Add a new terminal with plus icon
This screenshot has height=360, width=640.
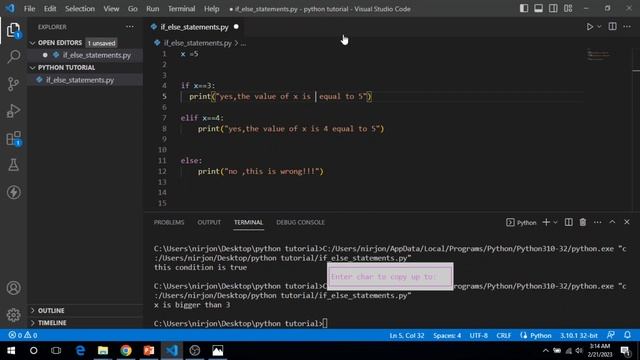pyautogui.click(x=546, y=222)
